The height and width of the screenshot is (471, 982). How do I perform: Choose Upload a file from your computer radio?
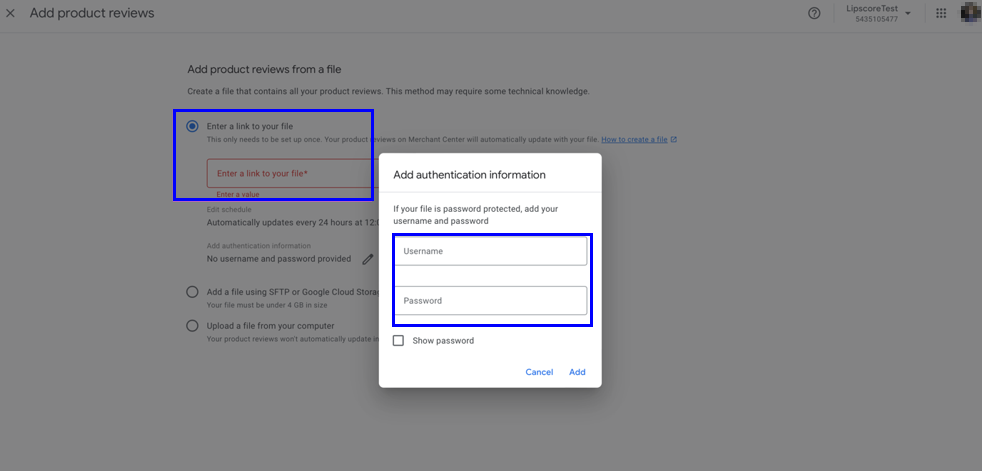tap(192, 326)
